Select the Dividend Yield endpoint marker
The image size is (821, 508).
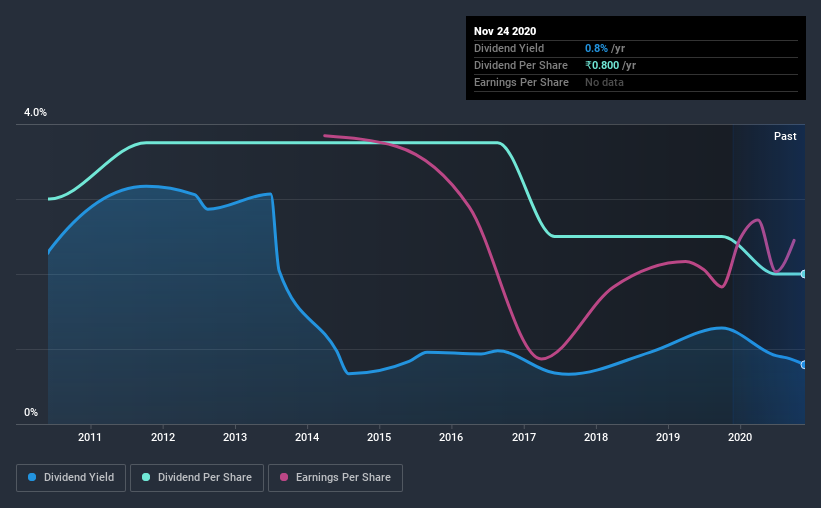(804, 365)
